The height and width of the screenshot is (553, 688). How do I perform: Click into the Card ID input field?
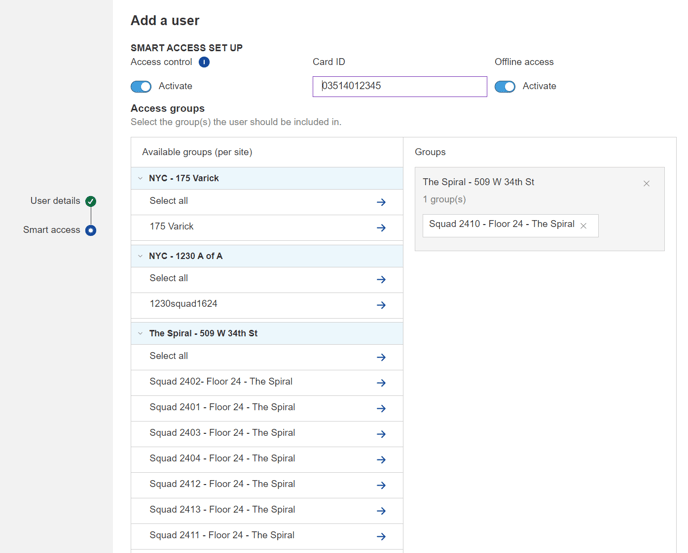click(400, 87)
